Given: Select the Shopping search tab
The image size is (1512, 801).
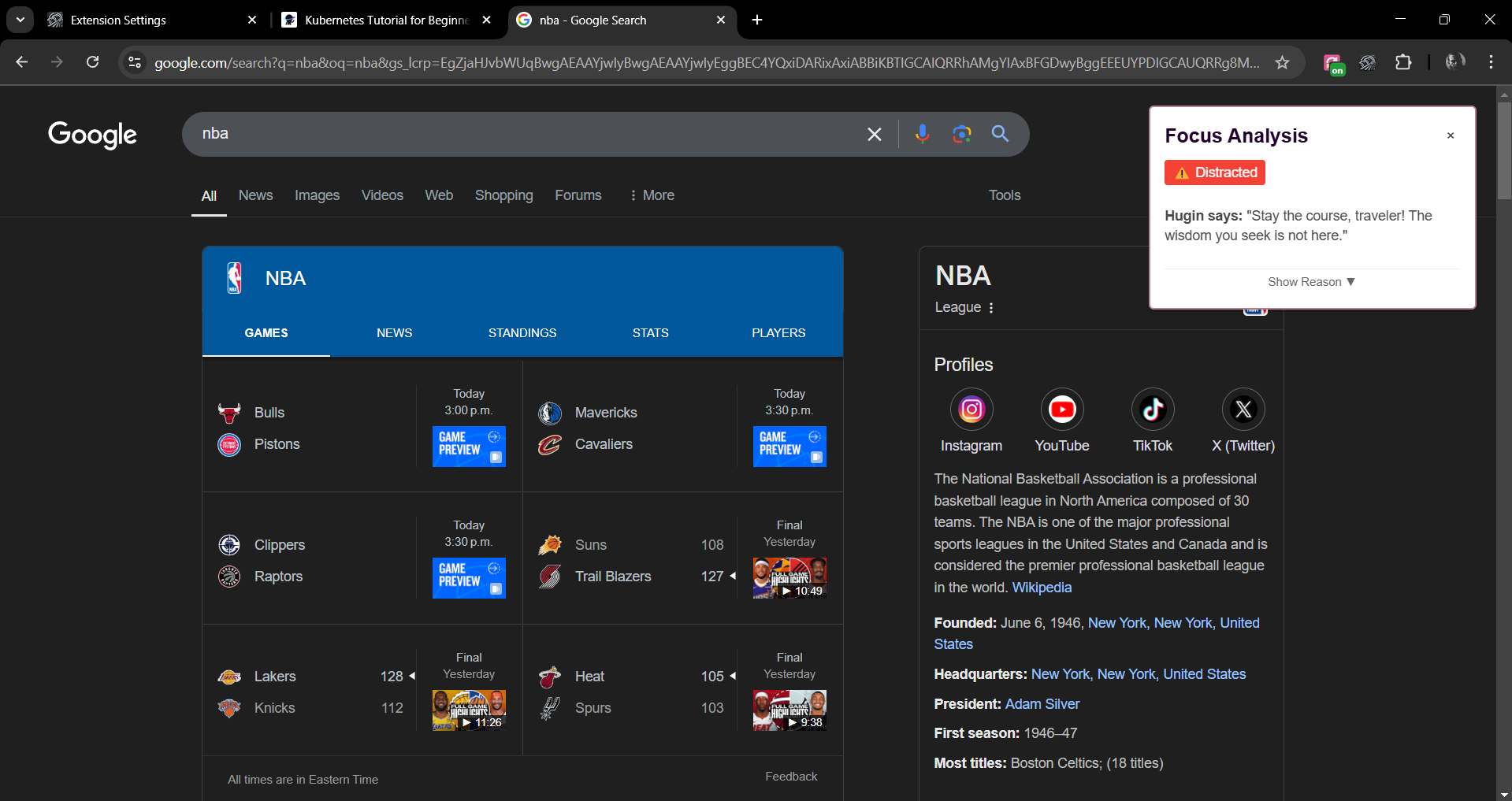Looking at the screenshot, I should [503, 195].
